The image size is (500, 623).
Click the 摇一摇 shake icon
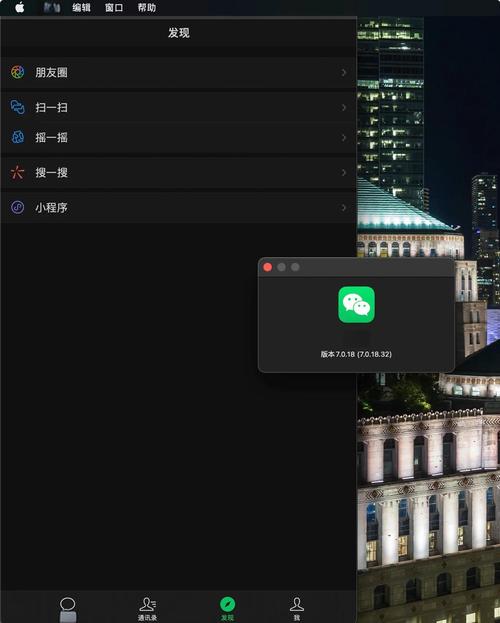pos(17,137)
